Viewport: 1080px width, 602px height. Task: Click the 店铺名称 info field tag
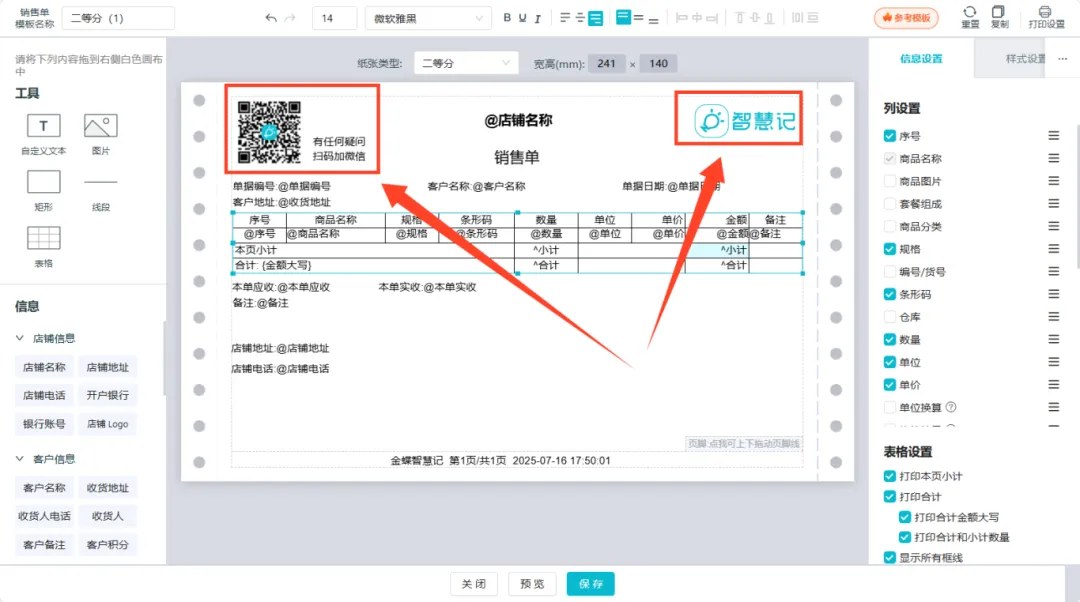click(44, 367)
